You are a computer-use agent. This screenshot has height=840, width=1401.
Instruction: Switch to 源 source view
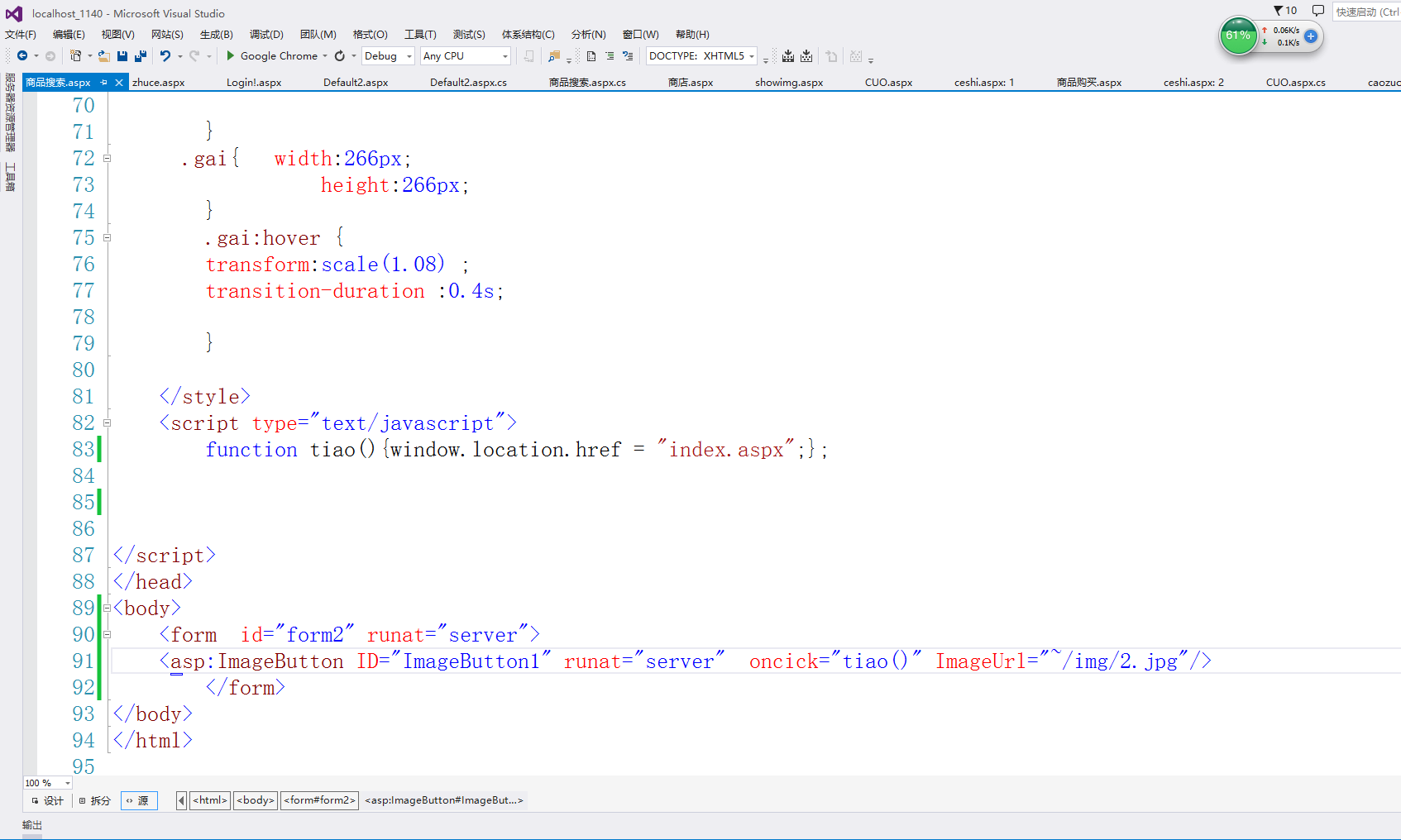coord(139,800)
